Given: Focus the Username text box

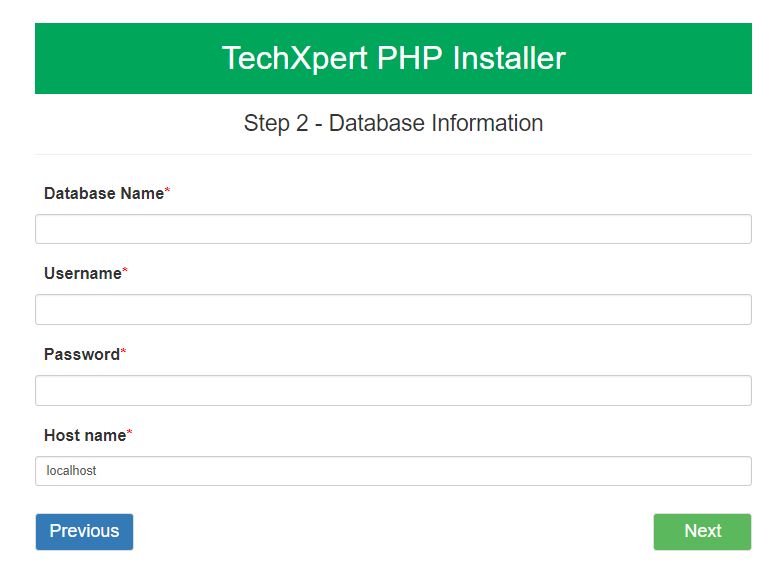Looking at the screenshot, I should 393,310.
